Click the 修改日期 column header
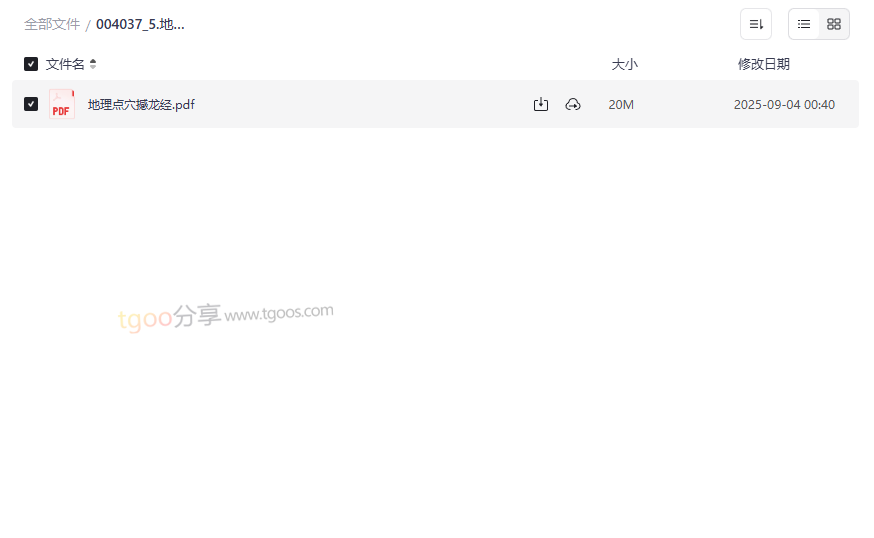 [764, 64]
